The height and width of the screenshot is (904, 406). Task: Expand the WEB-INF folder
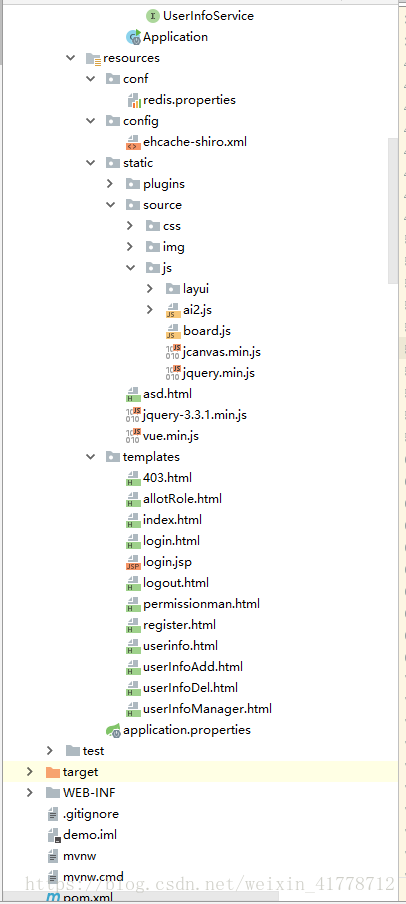point(30,793)
